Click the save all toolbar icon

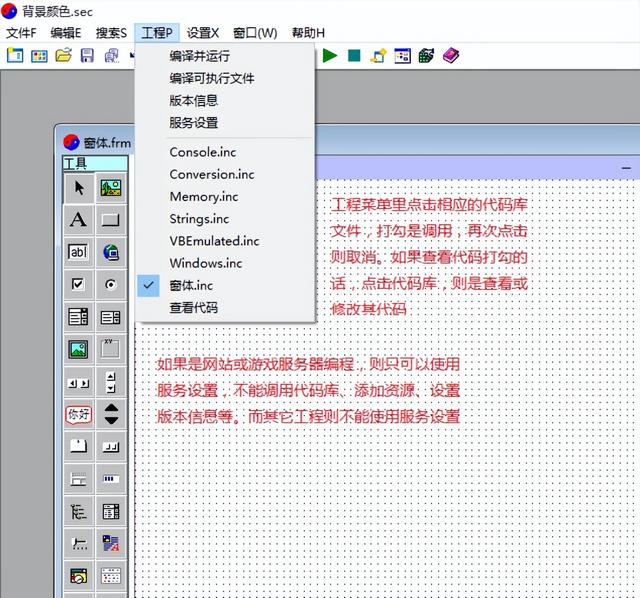tap(111, 56)
